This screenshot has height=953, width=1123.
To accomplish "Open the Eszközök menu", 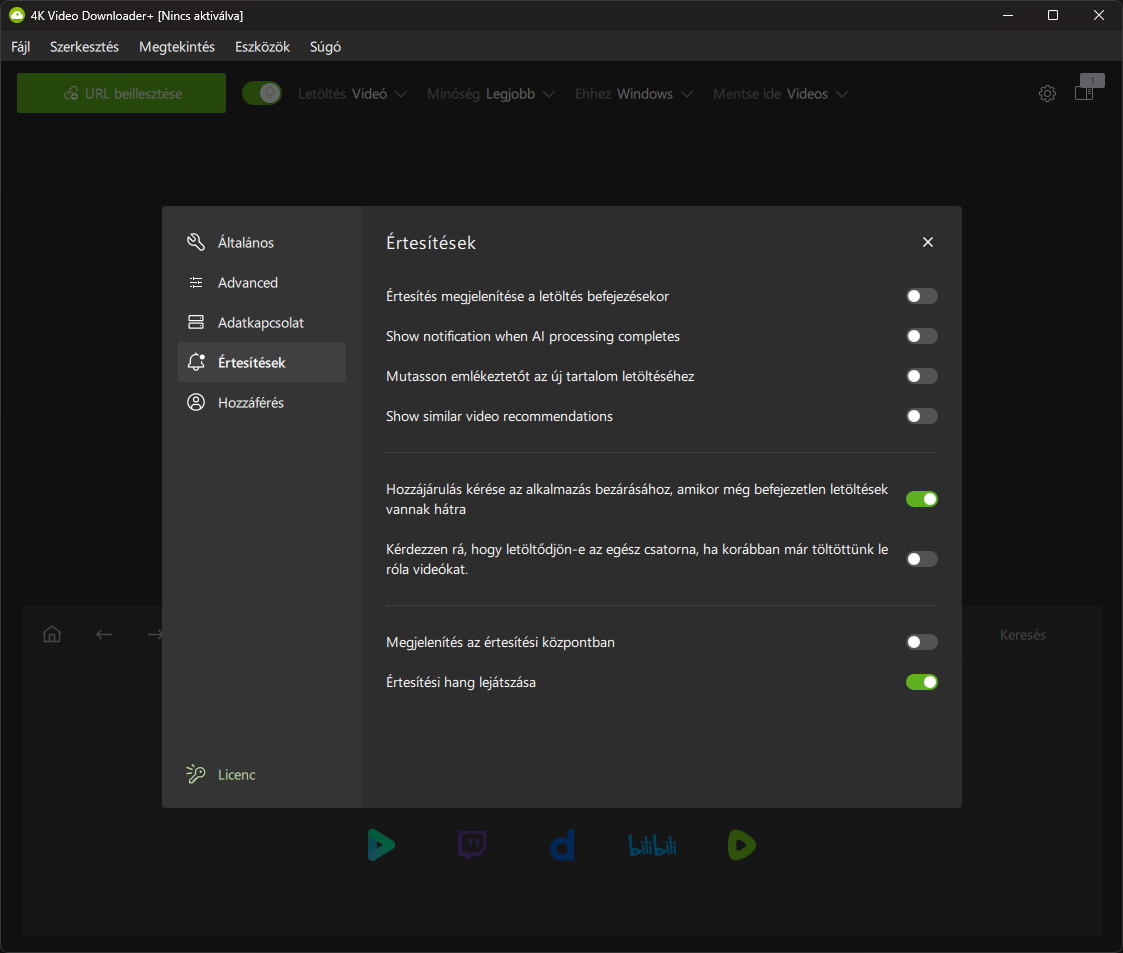I will 262,47.
